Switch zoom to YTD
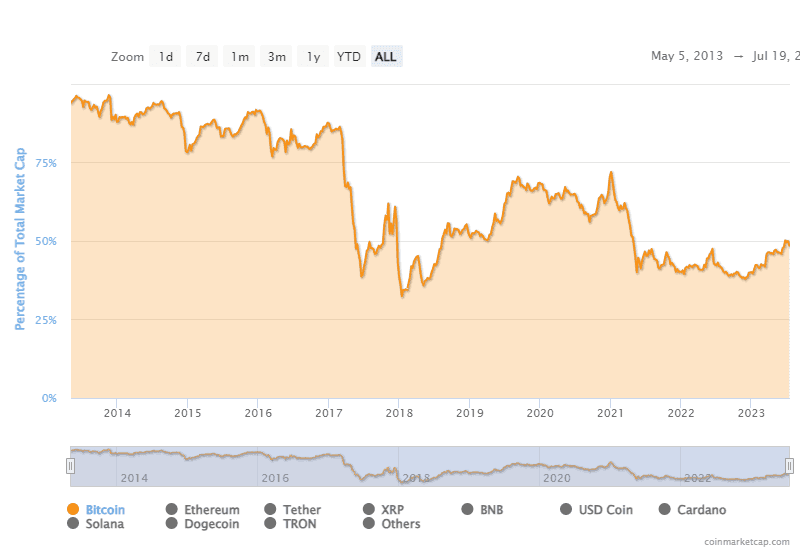This screenshot has height=550, width=800. pos(349,57)
